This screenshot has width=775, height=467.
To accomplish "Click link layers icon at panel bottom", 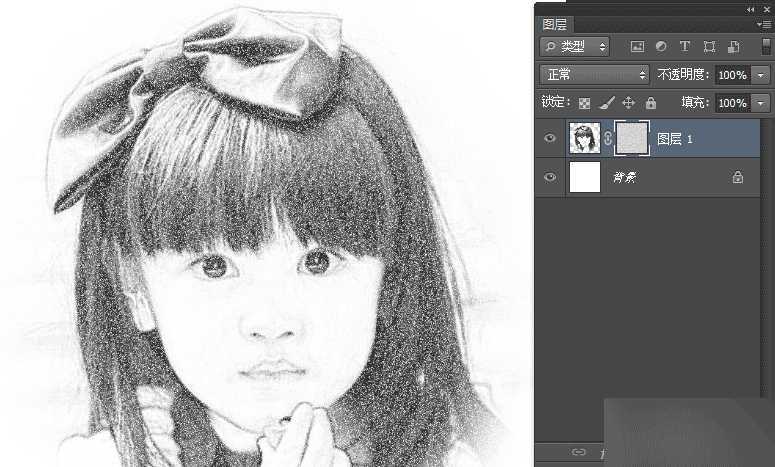I will pyautogui.click(x=578, y=452).
